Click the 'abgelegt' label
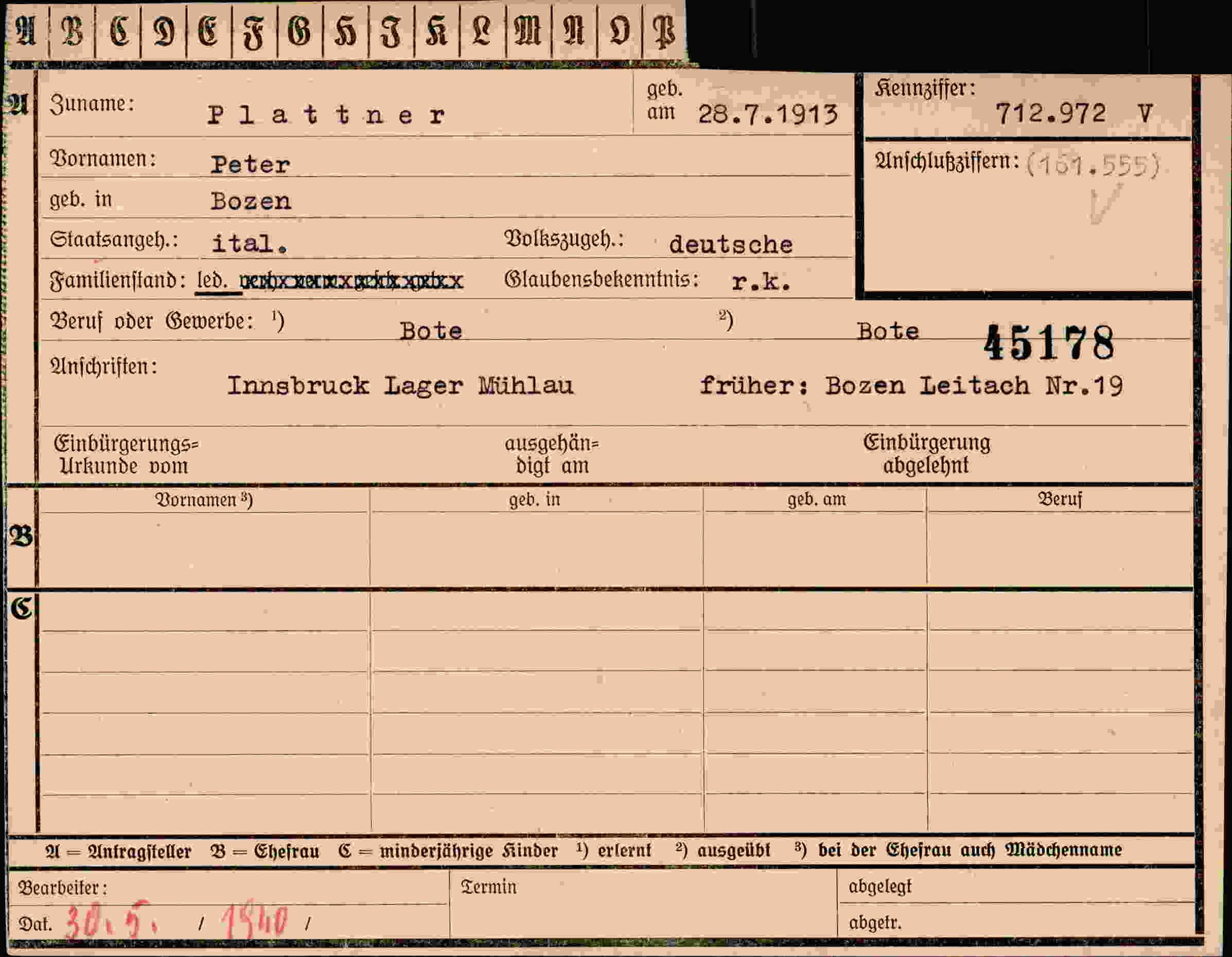 point(880,887)
